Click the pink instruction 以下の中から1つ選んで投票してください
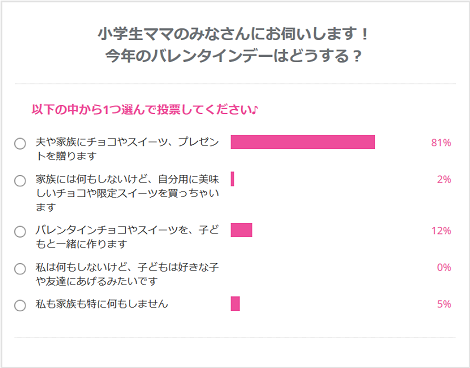Image resolution: width=470 pixels, height=368 pixels. [x=145, y=109]
